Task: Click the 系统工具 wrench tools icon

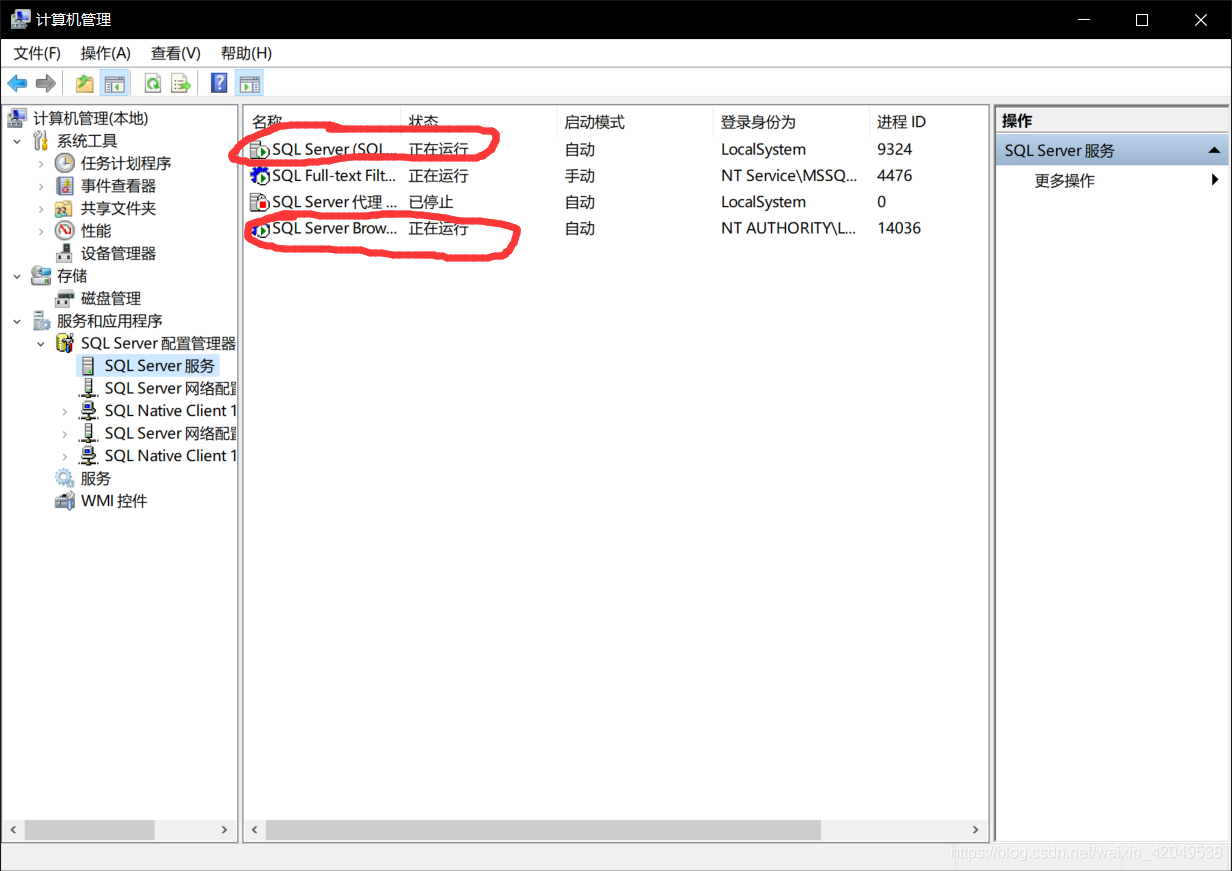Action: pos(40,141)
